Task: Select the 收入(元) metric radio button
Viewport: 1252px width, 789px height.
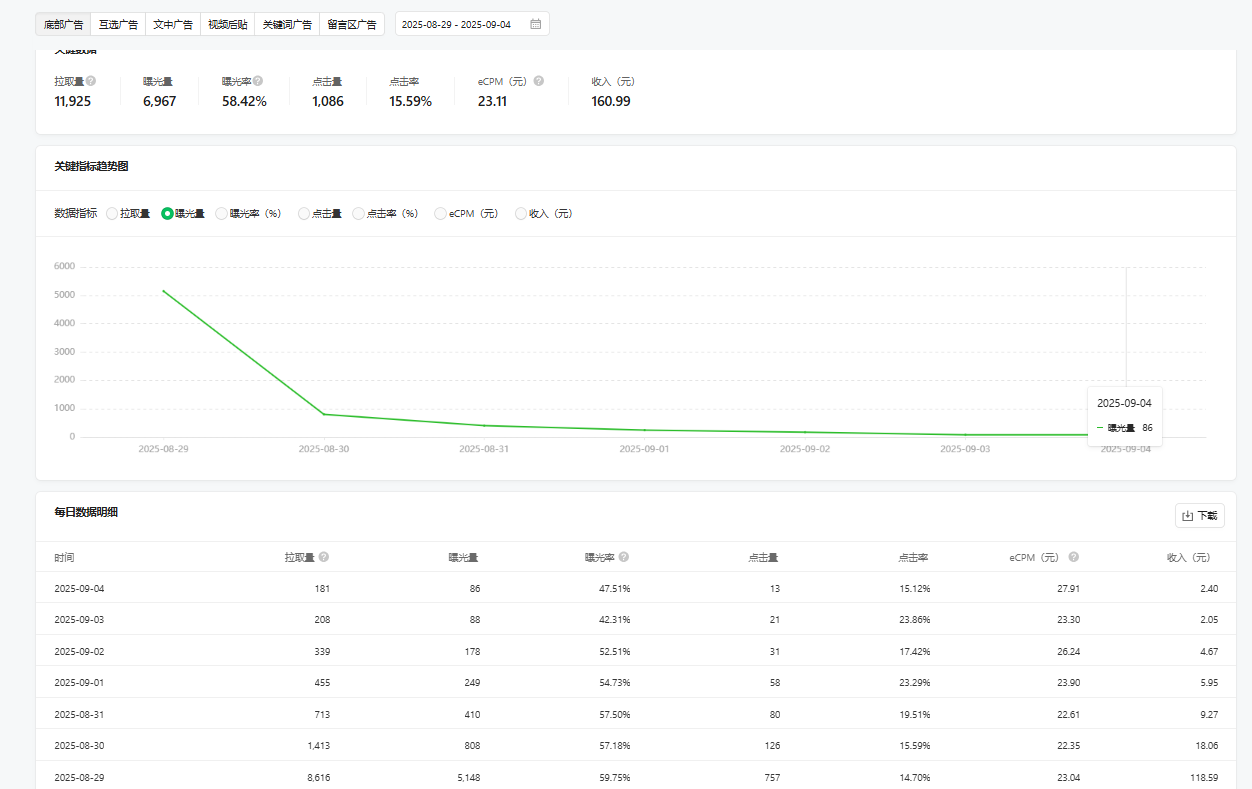Action: [520, 213]
